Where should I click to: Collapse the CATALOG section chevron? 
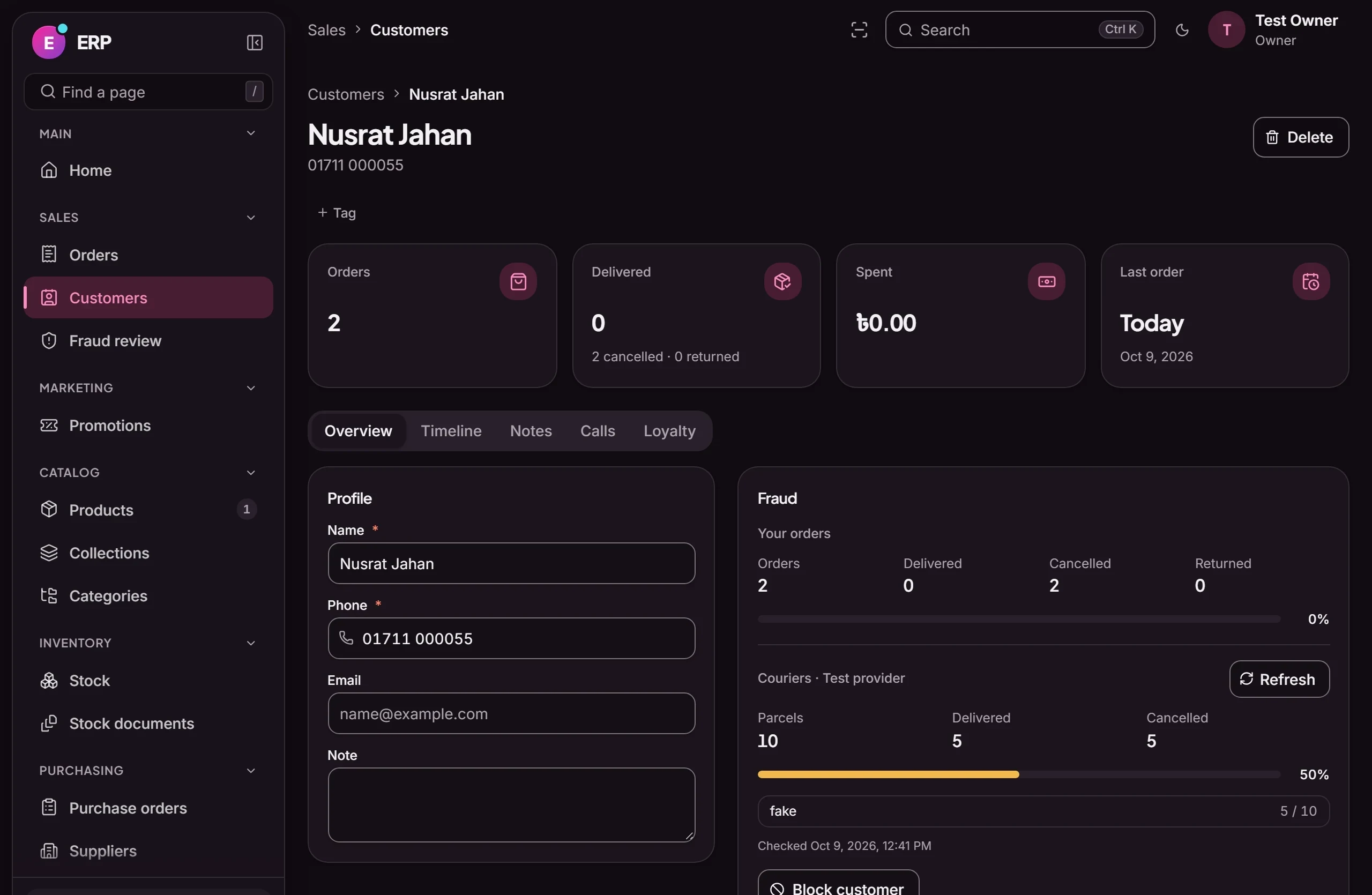pyautogui.click(x=251, y=473)
